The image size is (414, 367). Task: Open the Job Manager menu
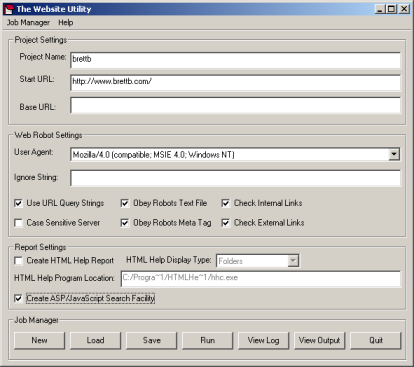[x=28, y=23]
